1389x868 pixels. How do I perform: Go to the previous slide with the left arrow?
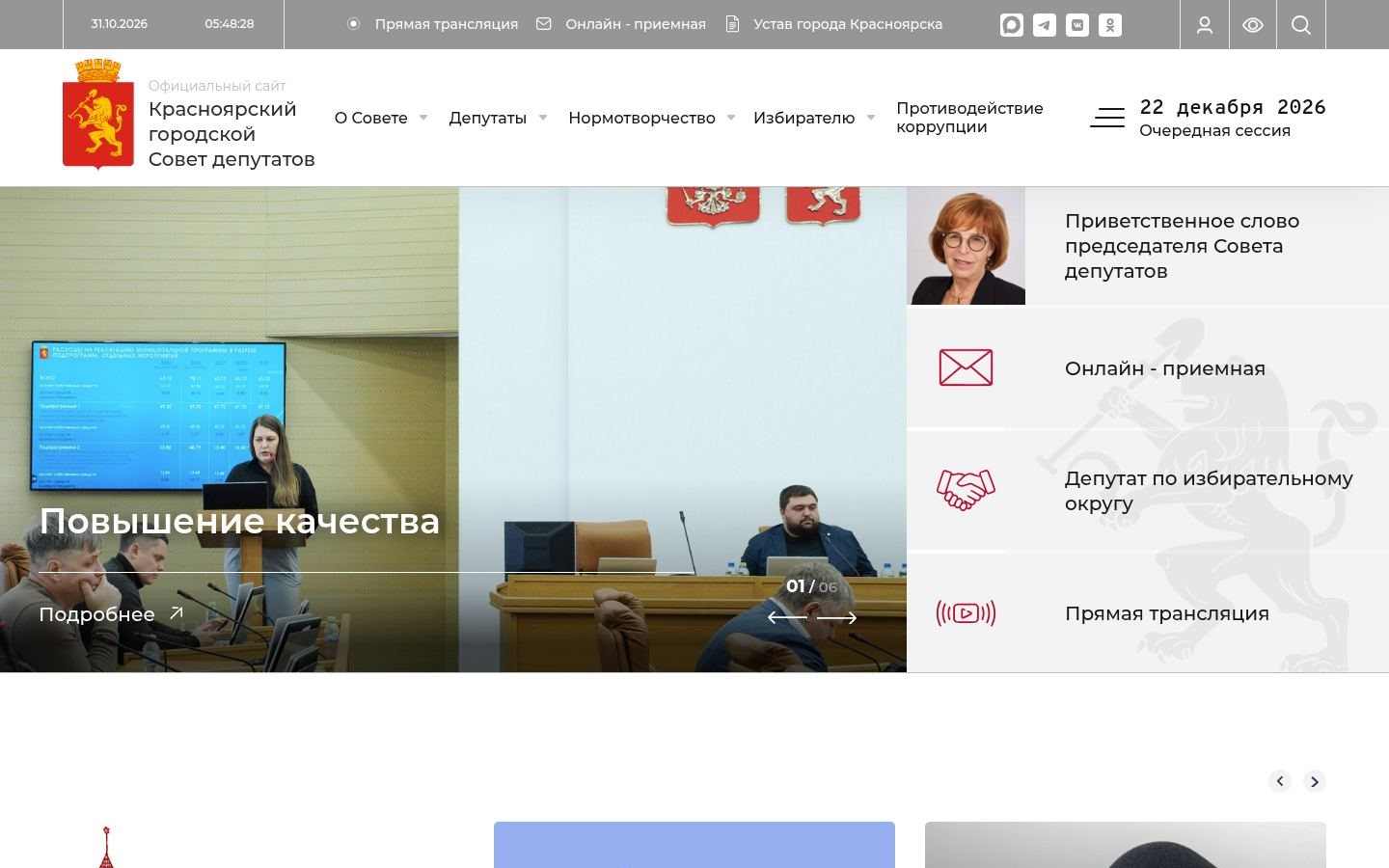pyautogui.click(x=787, y=617)
